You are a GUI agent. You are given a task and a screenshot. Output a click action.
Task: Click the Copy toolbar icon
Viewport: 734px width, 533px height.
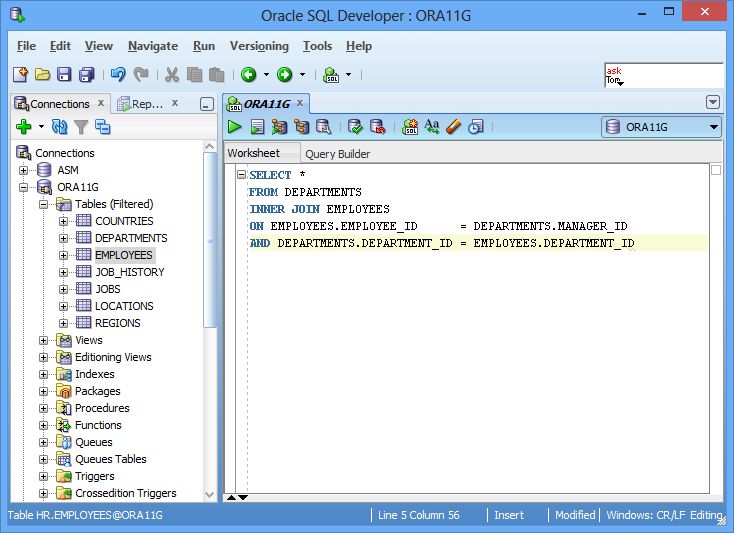pos(194,74)
